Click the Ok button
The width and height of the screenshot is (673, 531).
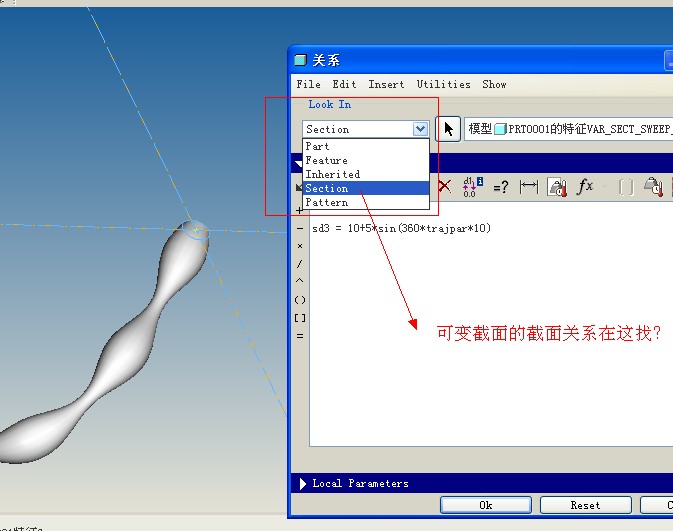(486, 505)
